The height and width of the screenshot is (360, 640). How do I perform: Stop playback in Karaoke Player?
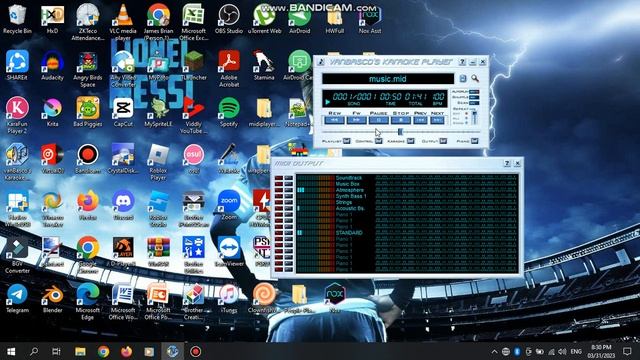(x=401, y=120)
